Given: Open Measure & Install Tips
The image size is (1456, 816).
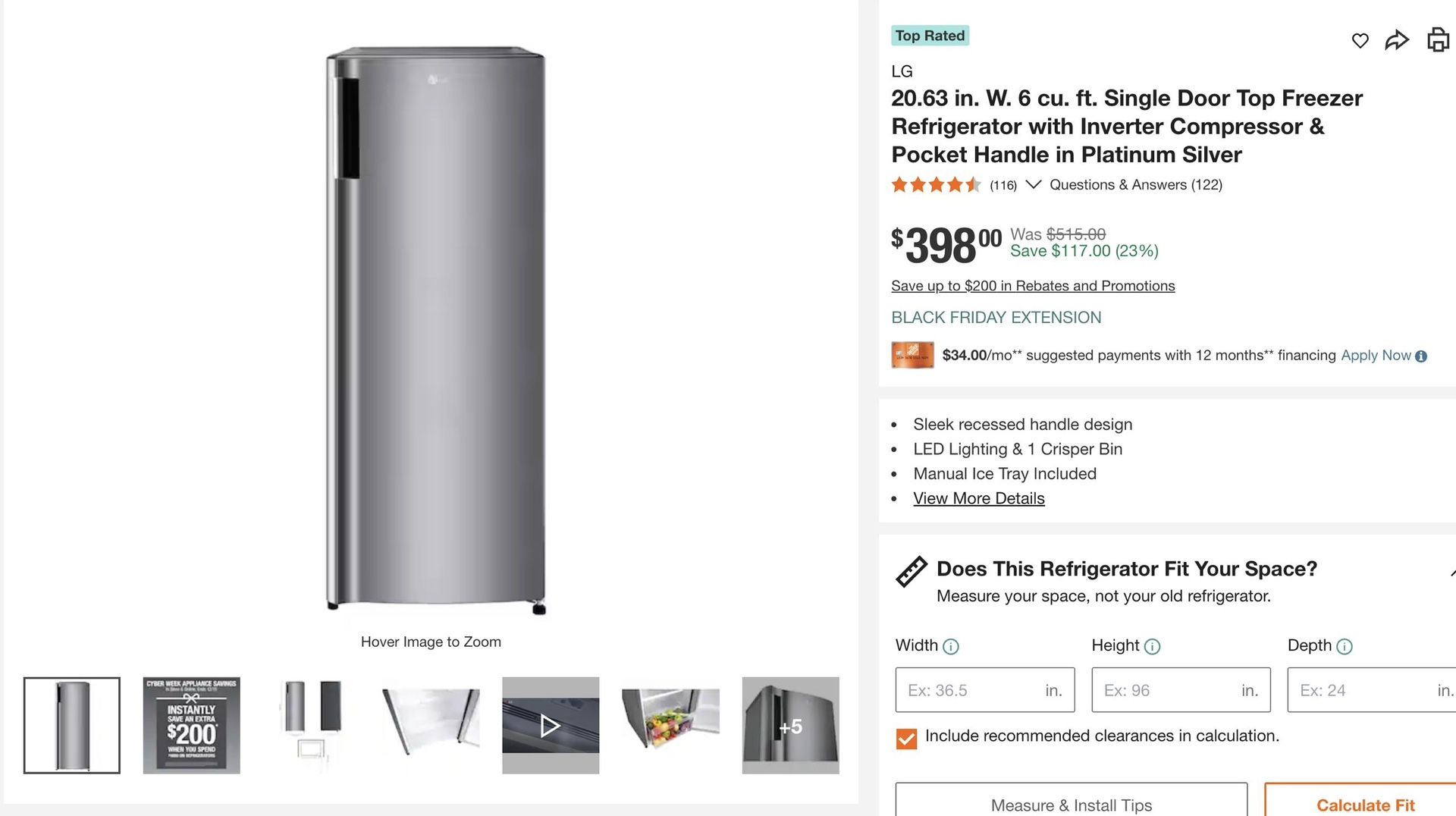Looking at the screenshot, I should [1071, 804].
